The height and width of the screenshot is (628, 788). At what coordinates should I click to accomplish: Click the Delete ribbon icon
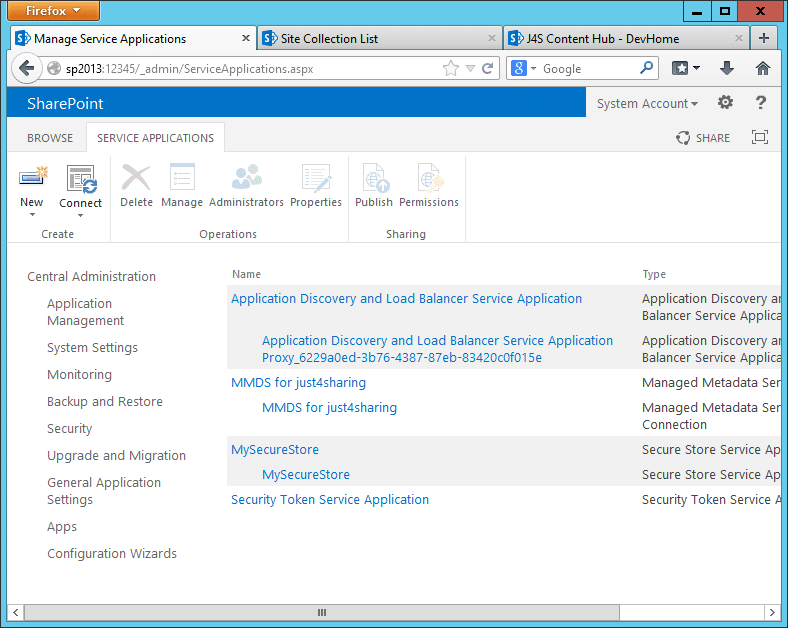136,178
